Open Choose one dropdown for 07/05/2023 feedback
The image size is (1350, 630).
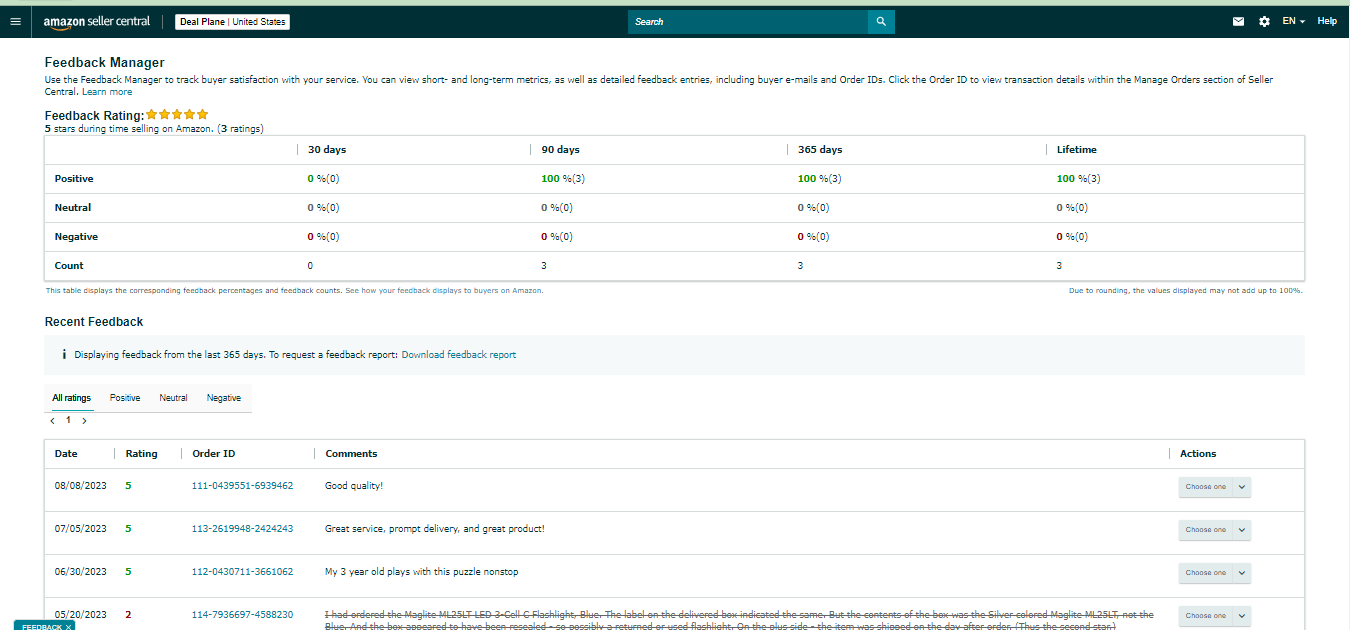pyautogui.click(x=1214, y=530)
